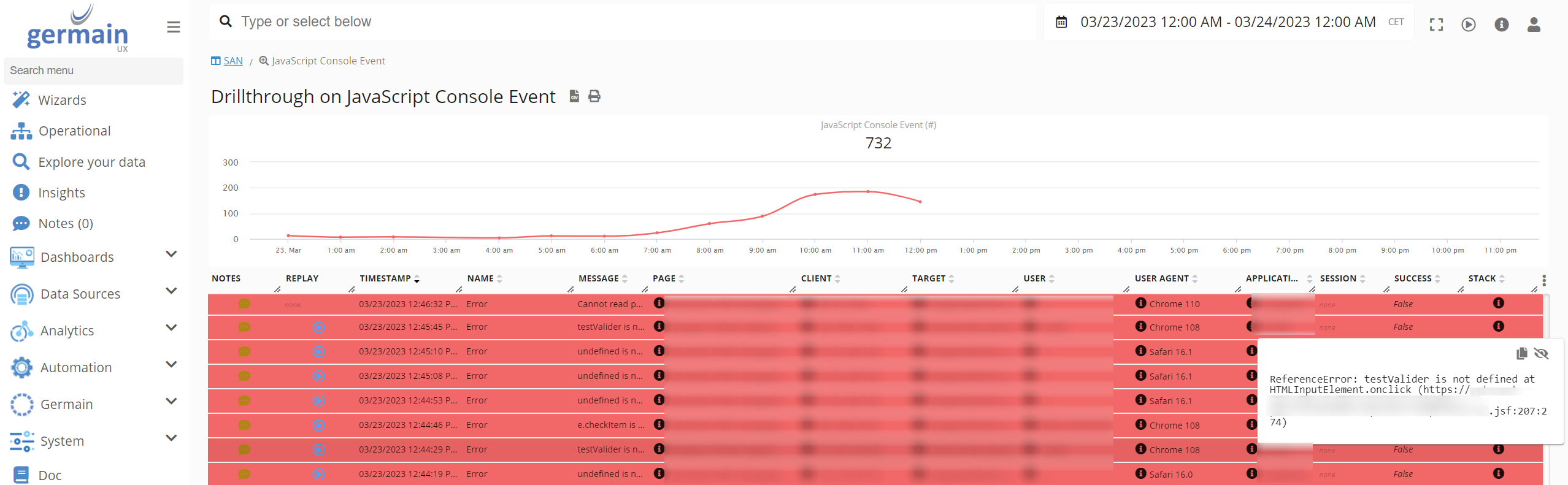Image resolution: width=1568 pixels, height=485 pixels.
Task: Enter fullscreen mode with expand icon
Action: [1436, 25]
